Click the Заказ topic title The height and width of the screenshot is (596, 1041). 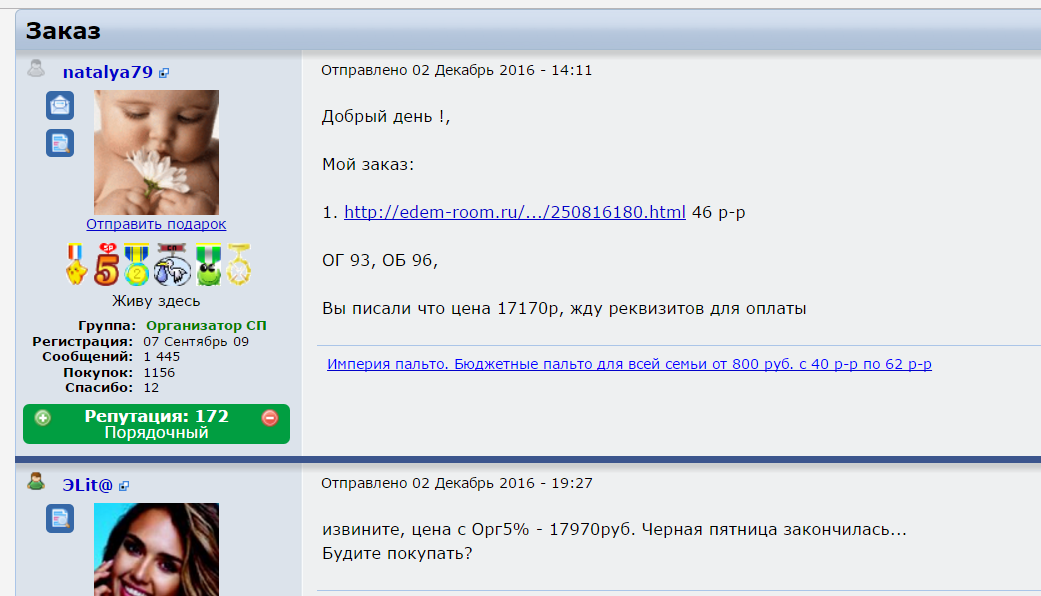click(x=63, y=31)
